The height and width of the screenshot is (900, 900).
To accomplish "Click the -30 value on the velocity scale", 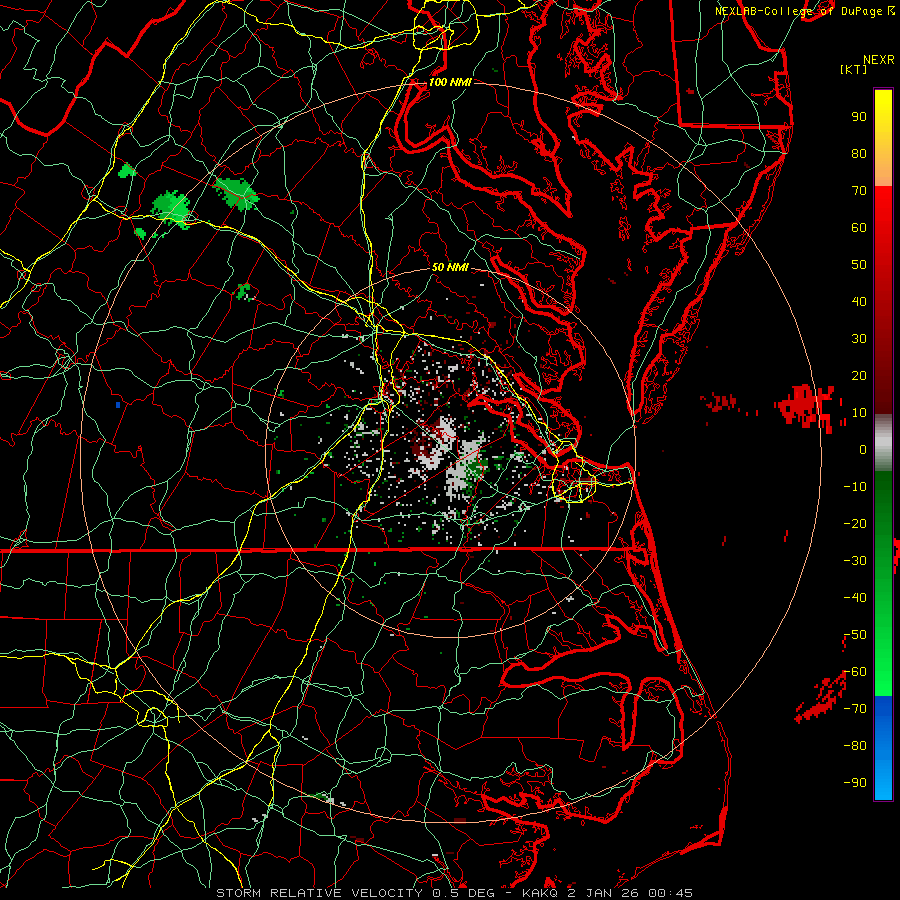I will tap(855, 561).
